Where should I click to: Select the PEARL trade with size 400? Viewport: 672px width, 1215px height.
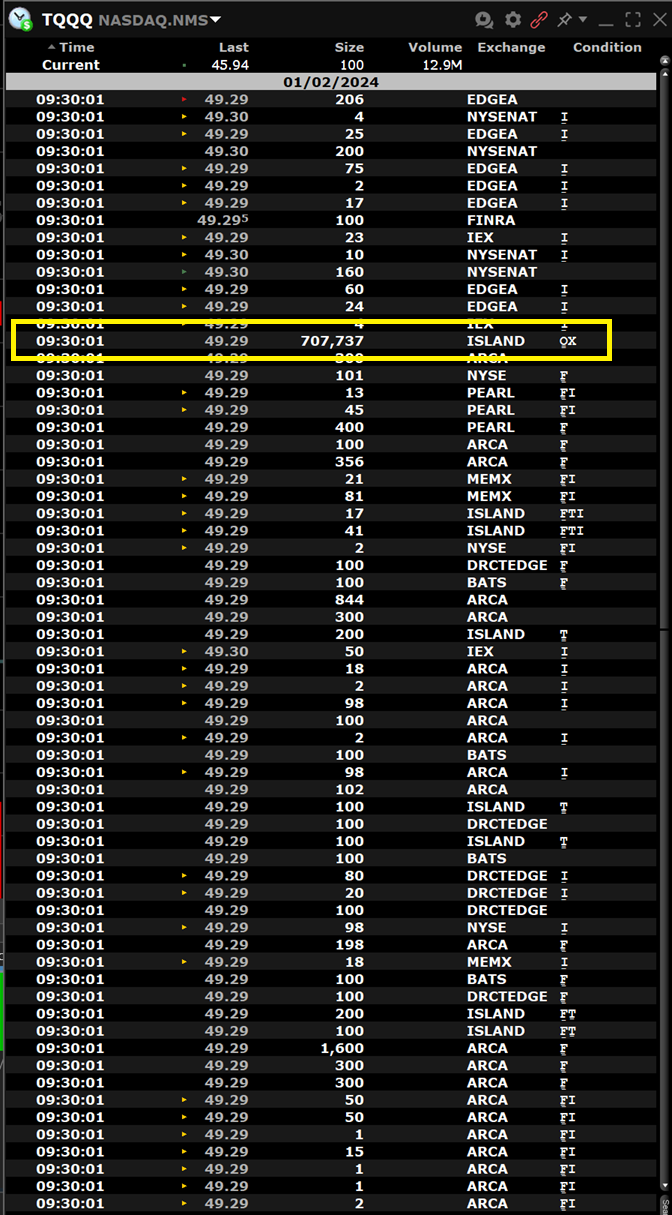pos(331,427)
